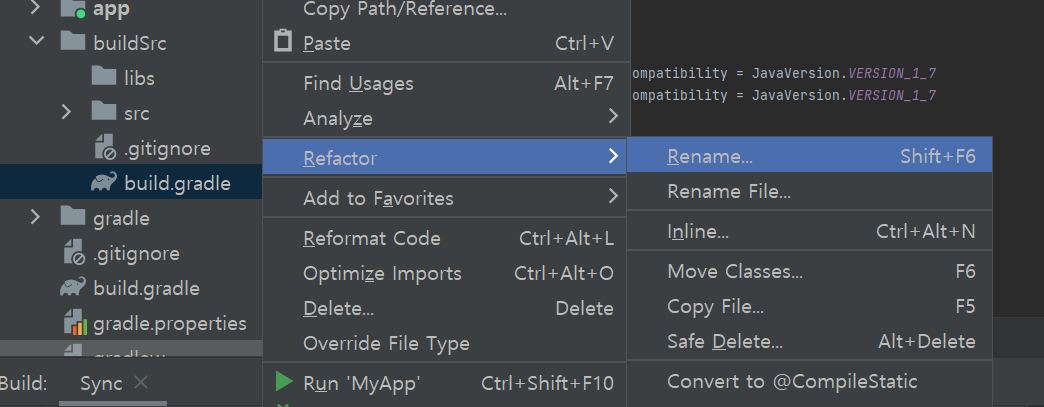Select the libs folder name
The width and height of the screenshot is (1044, 407).
(x=139, y=78)
